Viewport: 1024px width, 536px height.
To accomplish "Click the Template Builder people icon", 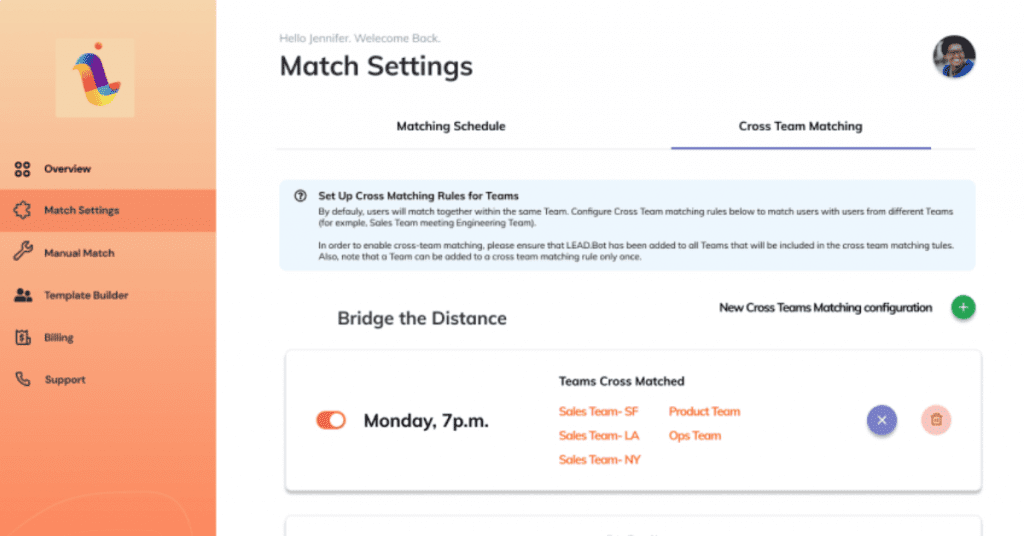I will pos(22,295).
